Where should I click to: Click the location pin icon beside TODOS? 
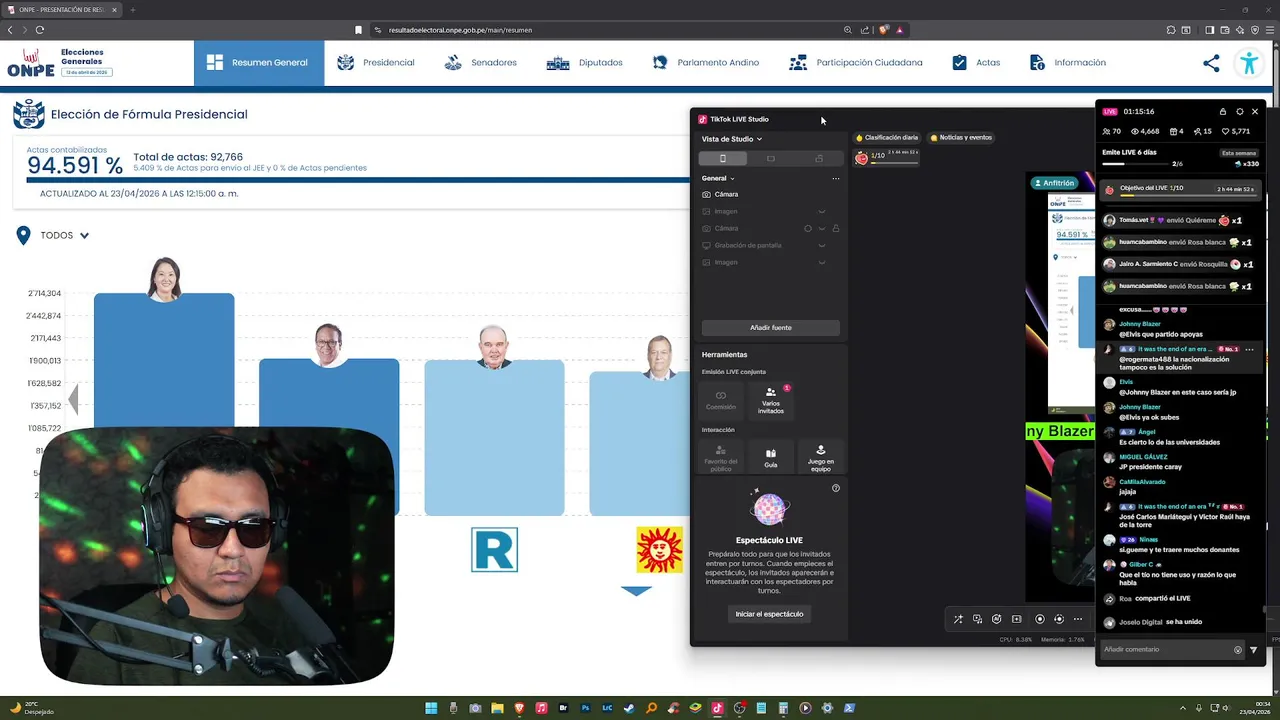click(x=23, y=236)
